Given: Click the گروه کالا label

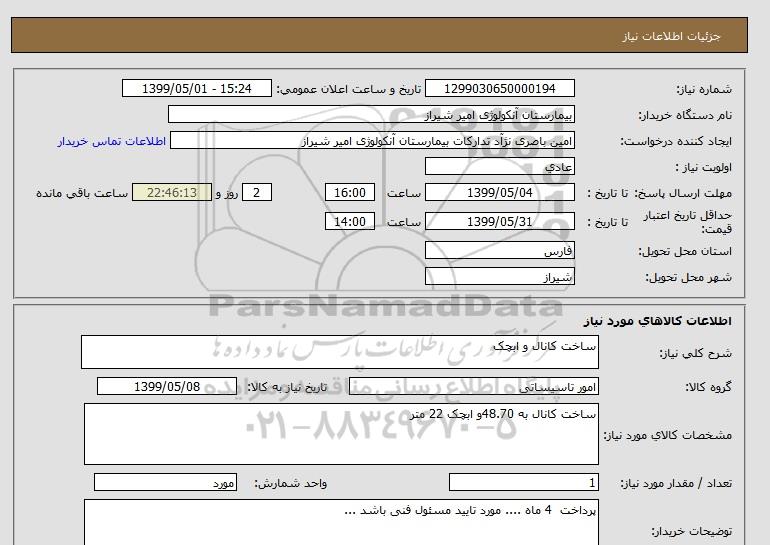Looking at the screenshot, I should pyautogui.click(x=708, y=387).
